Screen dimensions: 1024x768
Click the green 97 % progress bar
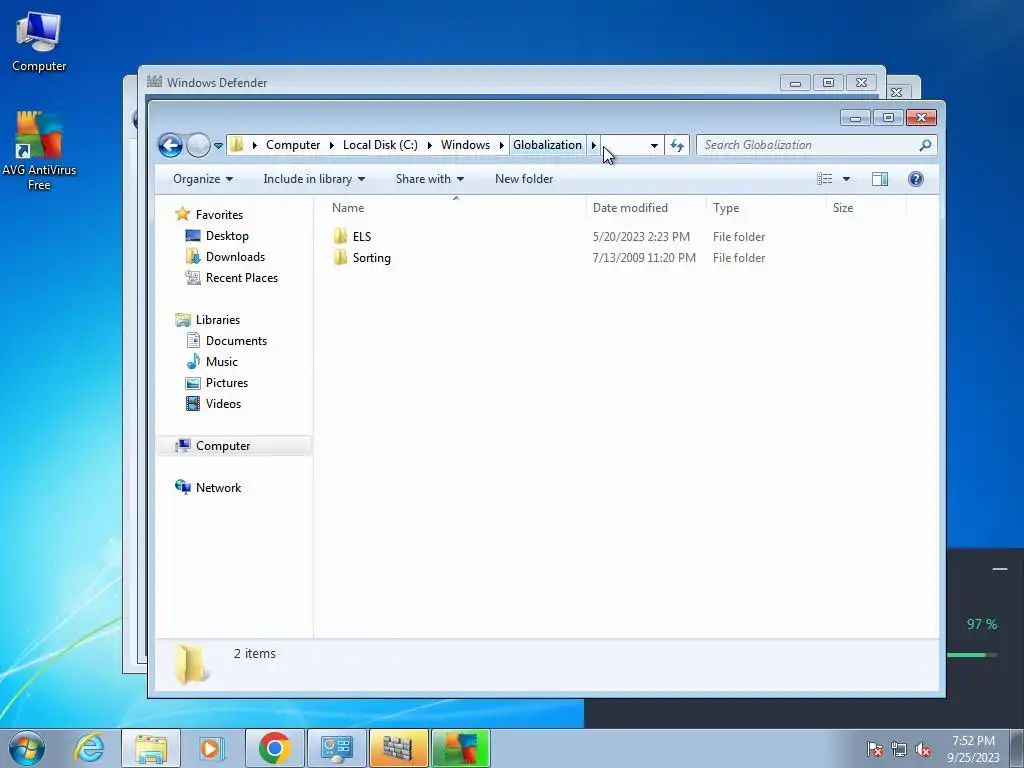point(972,654)
